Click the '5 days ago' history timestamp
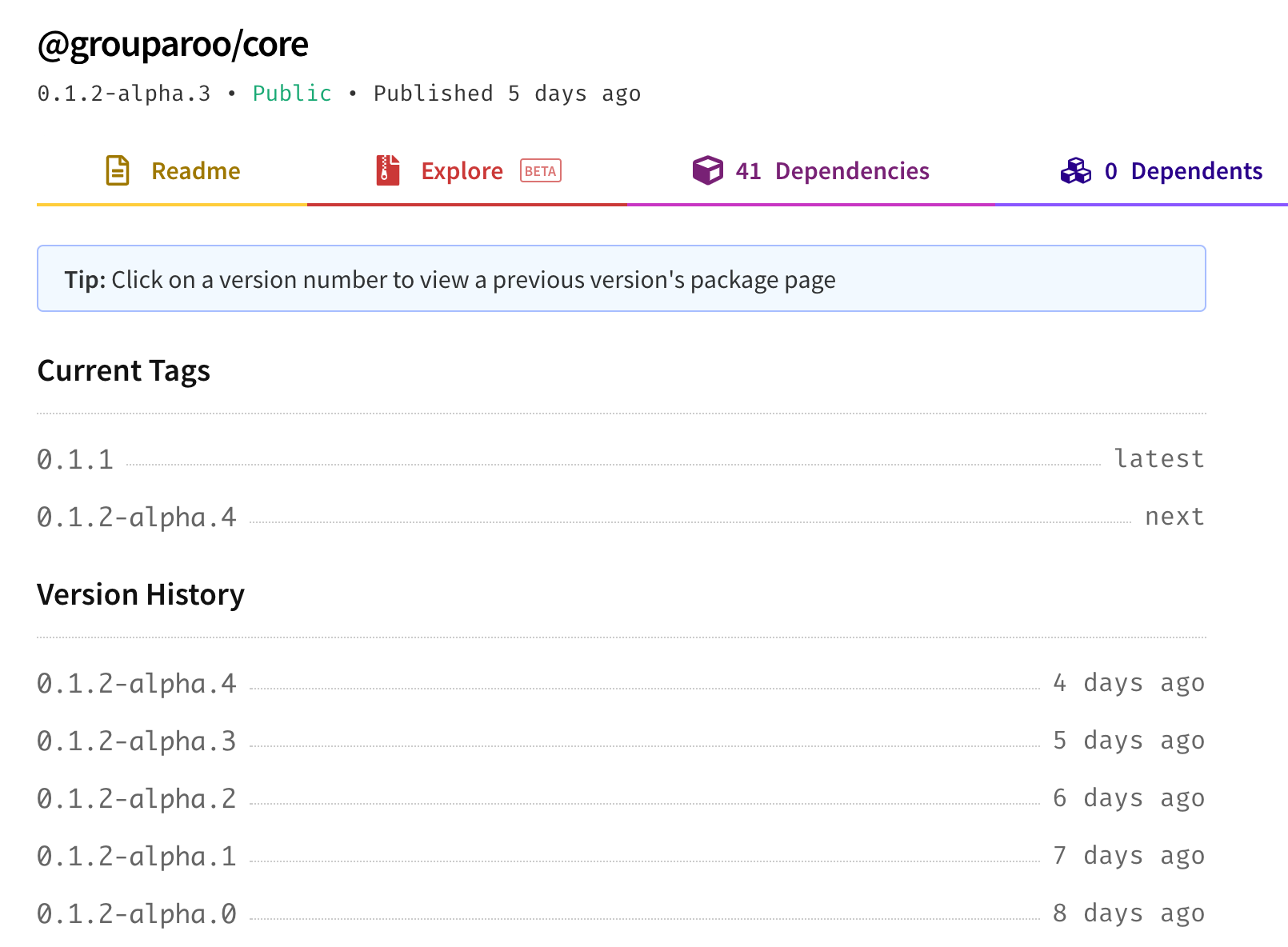This screenshot has height=947, width=1288. point(1129,741)
